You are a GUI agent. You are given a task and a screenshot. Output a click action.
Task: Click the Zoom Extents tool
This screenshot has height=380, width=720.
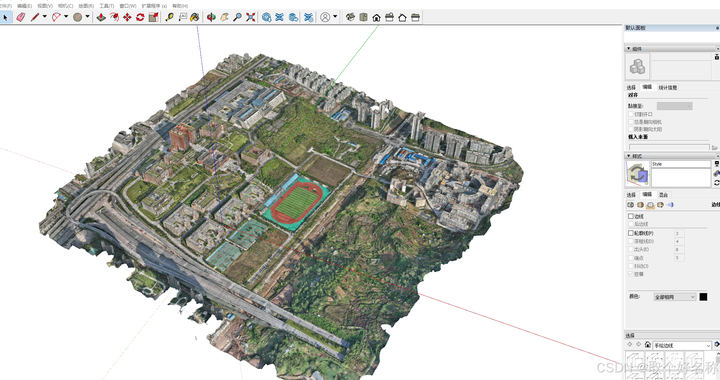coord(250,17)
